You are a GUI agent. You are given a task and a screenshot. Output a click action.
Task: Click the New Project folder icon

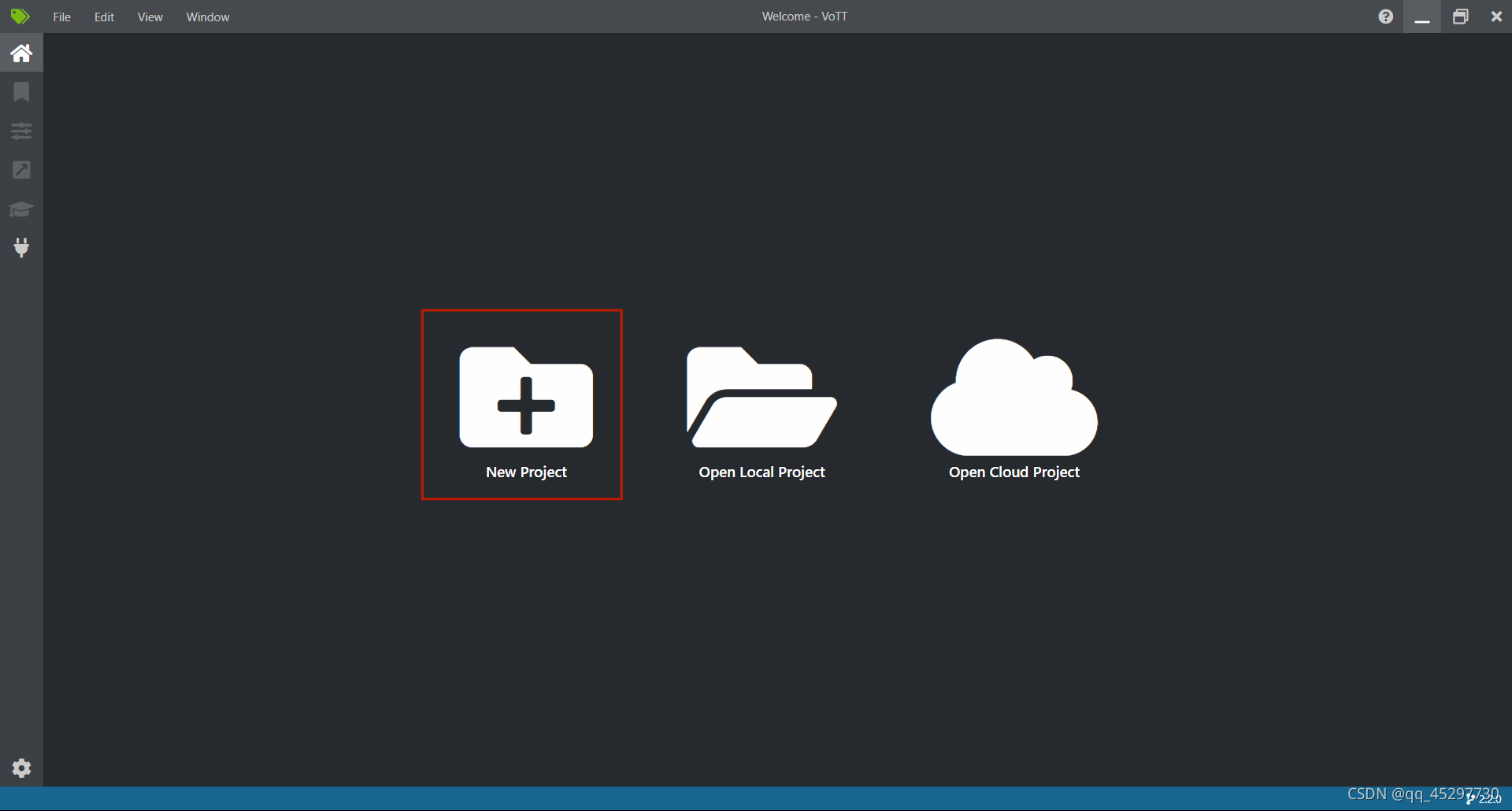click(526, 397)
